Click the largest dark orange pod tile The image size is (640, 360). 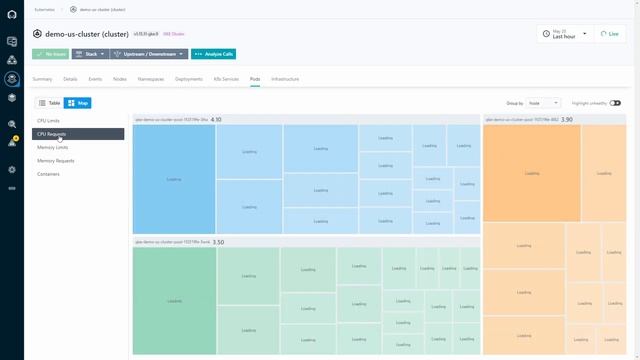point(532,173)
